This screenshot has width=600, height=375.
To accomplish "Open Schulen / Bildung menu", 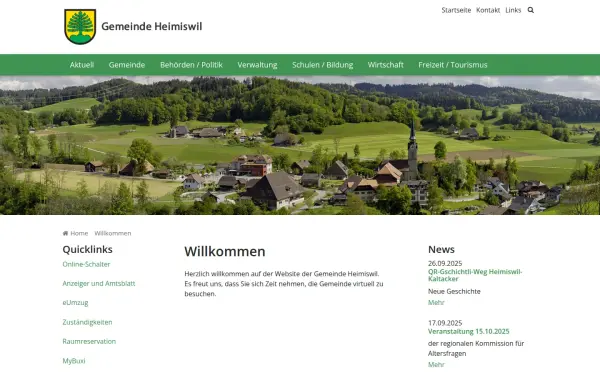I will pyautogui.click(x=323, y=65).
